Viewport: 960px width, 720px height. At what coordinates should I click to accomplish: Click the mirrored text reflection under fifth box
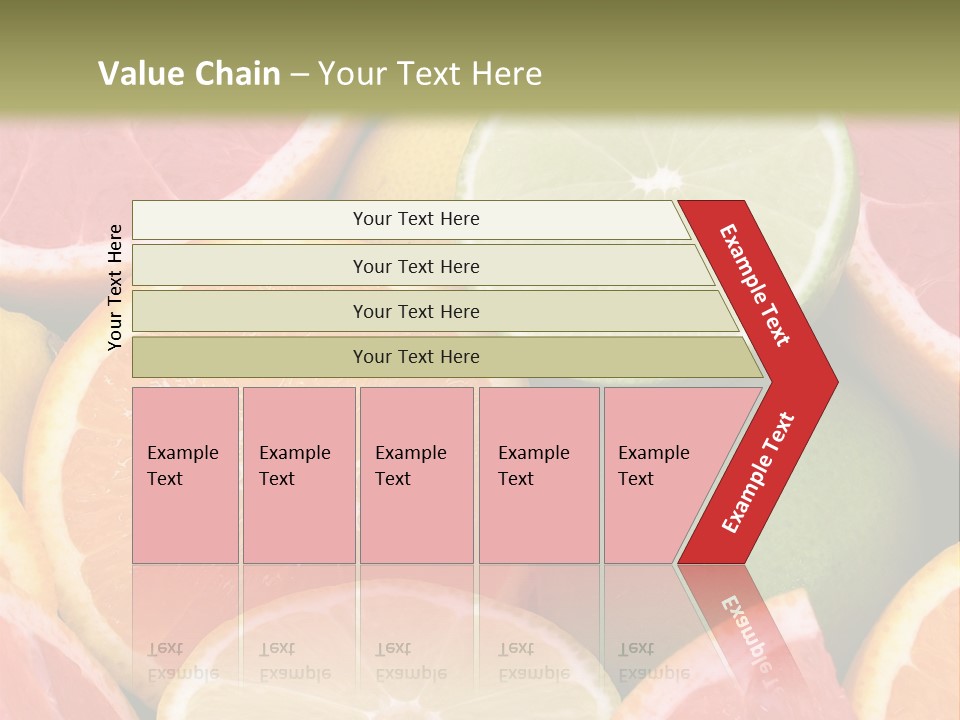[654, 661]
